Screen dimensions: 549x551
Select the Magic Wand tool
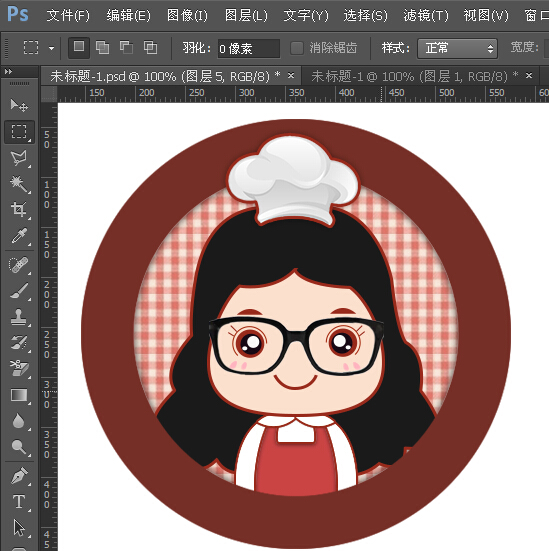point(19,184)
